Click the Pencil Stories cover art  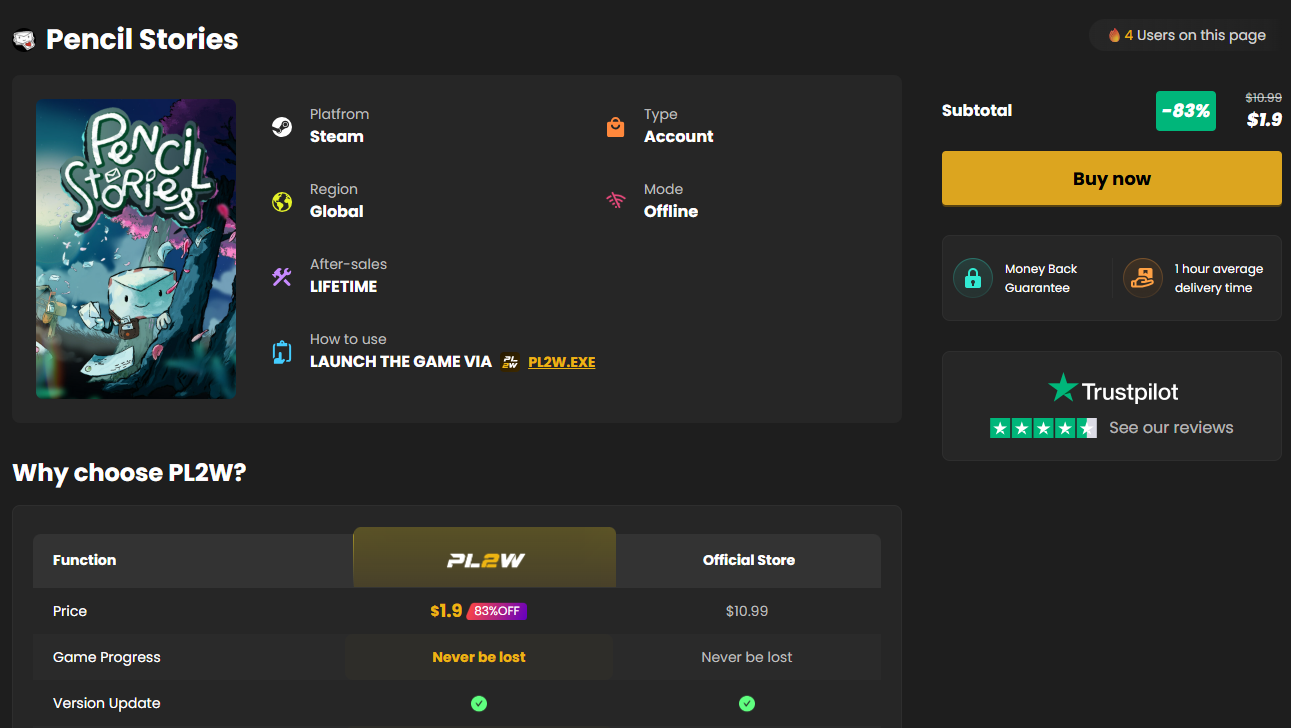[136, 249]
